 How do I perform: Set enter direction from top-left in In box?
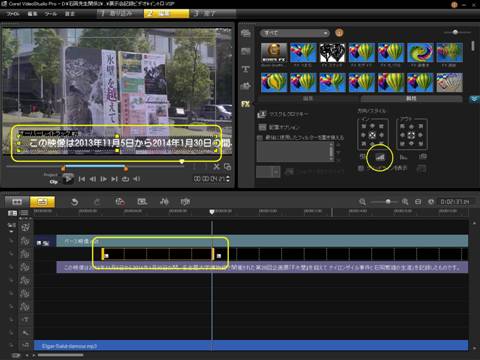[x=364, y=126]
